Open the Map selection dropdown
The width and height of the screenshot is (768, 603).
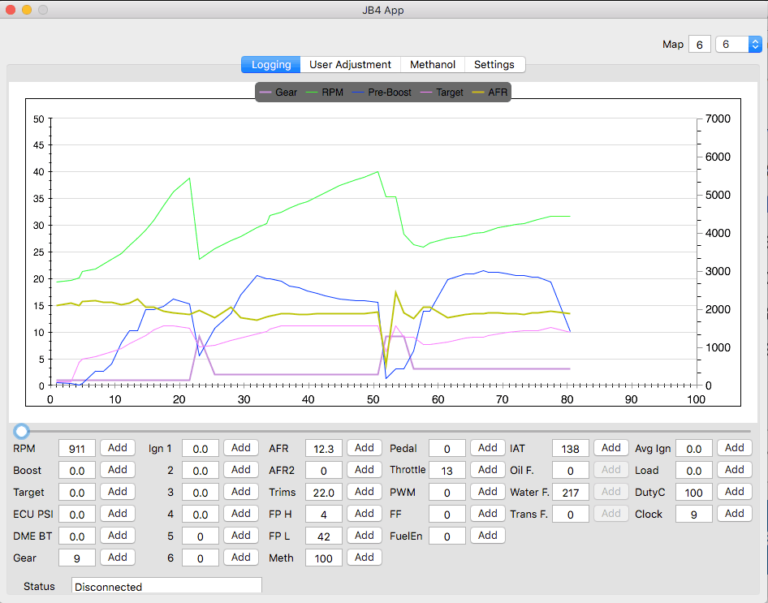point(740,44)
